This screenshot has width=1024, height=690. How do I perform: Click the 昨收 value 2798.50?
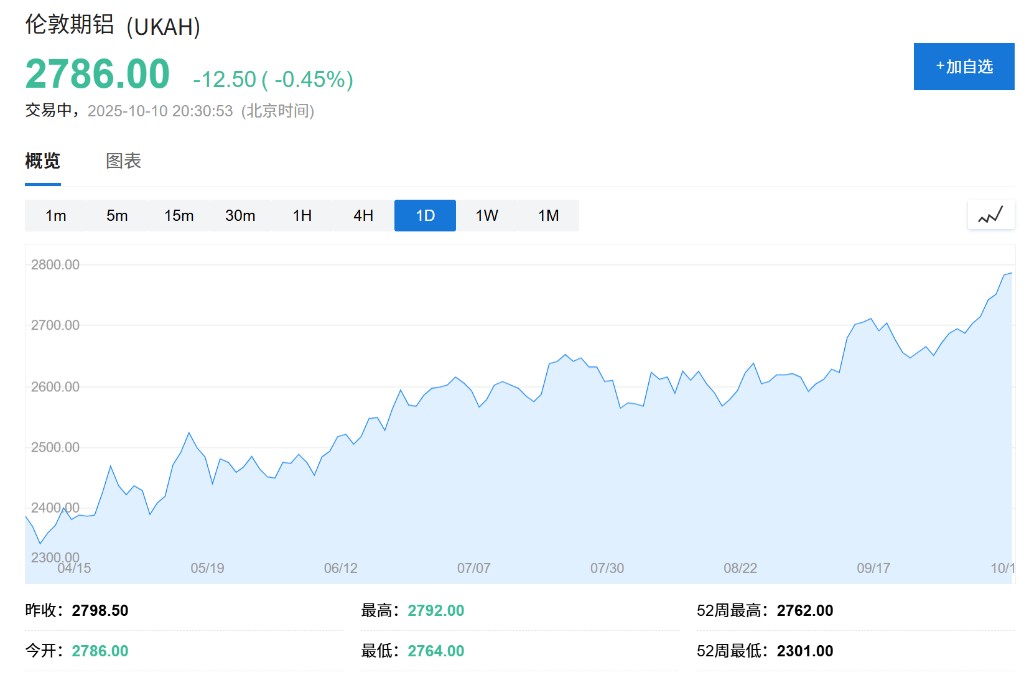click(100, 611)
